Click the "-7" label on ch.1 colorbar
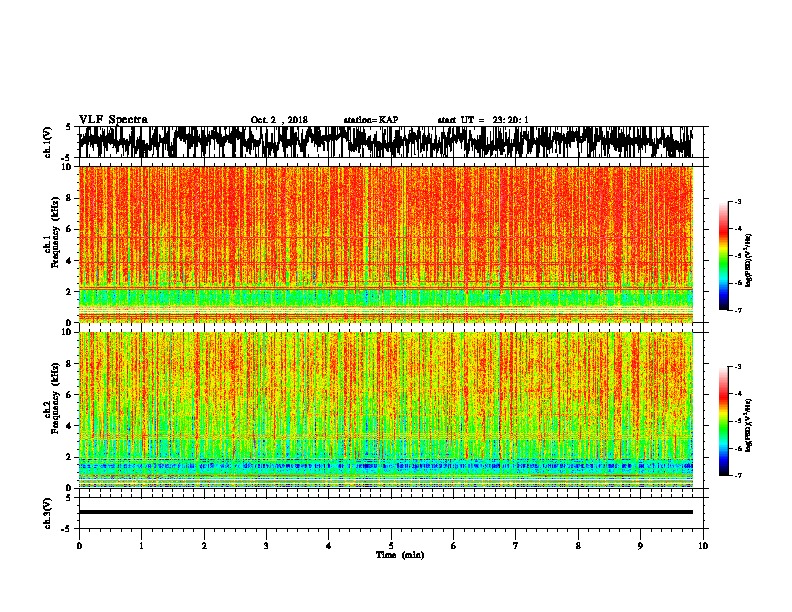Image resolution: width=792 pixels, height=612 pixels. (x=738, y=310)
